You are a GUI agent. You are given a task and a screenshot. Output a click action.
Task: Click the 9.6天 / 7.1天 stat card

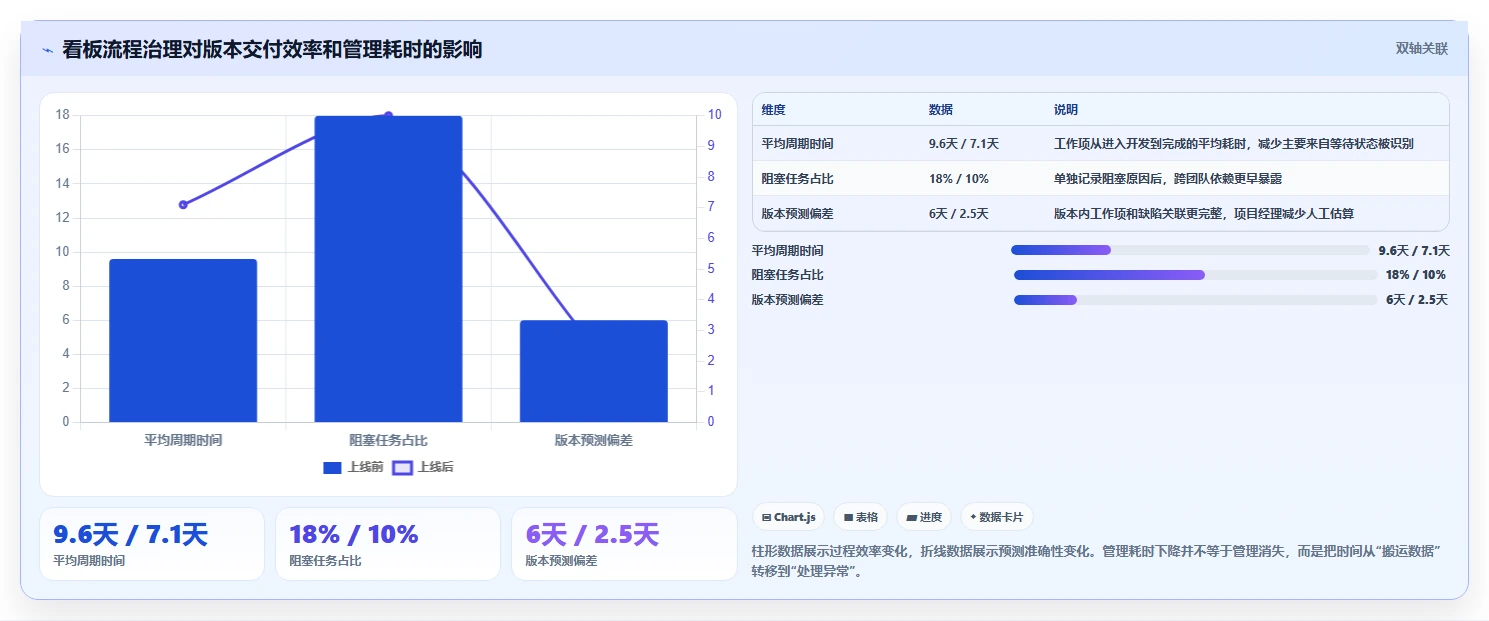(152, 544)
